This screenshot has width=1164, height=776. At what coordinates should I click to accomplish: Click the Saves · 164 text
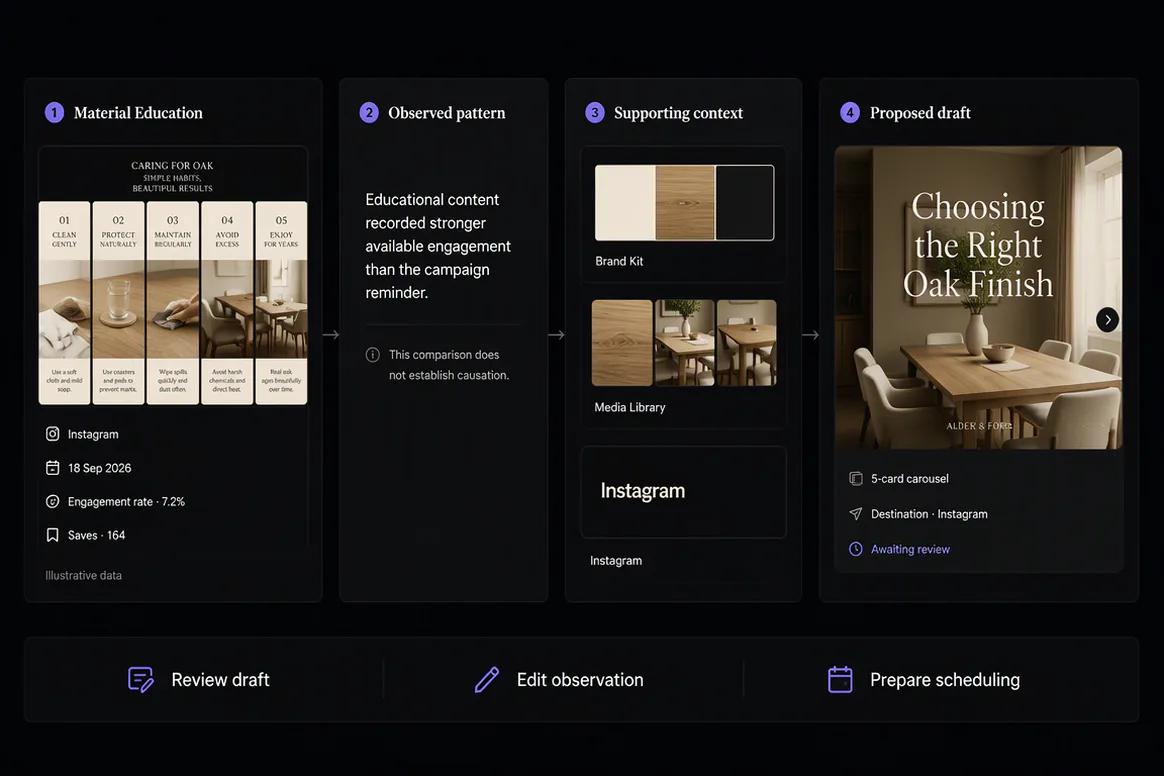click(x=97, y=535)
